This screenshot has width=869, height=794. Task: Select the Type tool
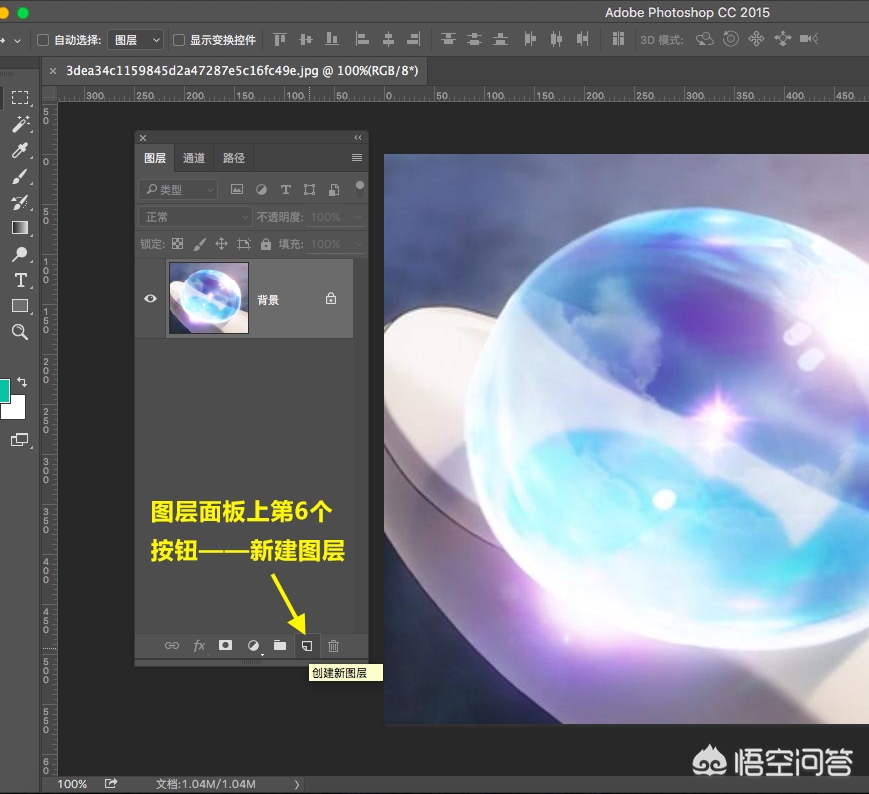click(20, 280)
